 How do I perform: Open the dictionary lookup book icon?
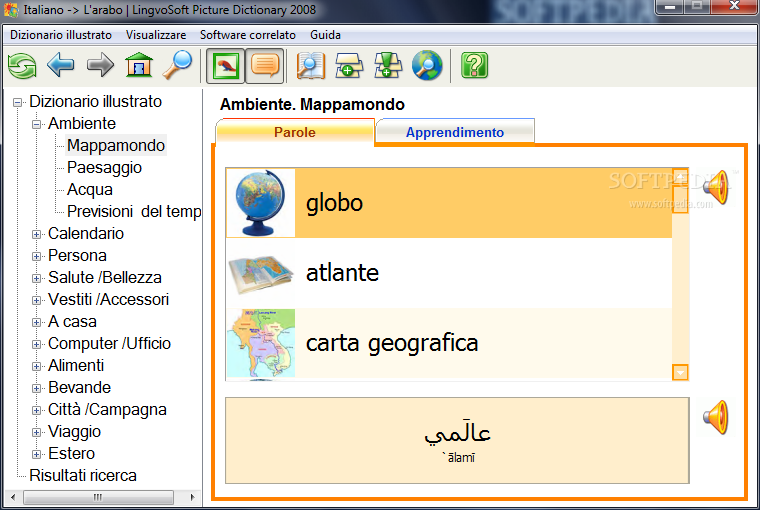pyautogui.click(x=311, y=65)
